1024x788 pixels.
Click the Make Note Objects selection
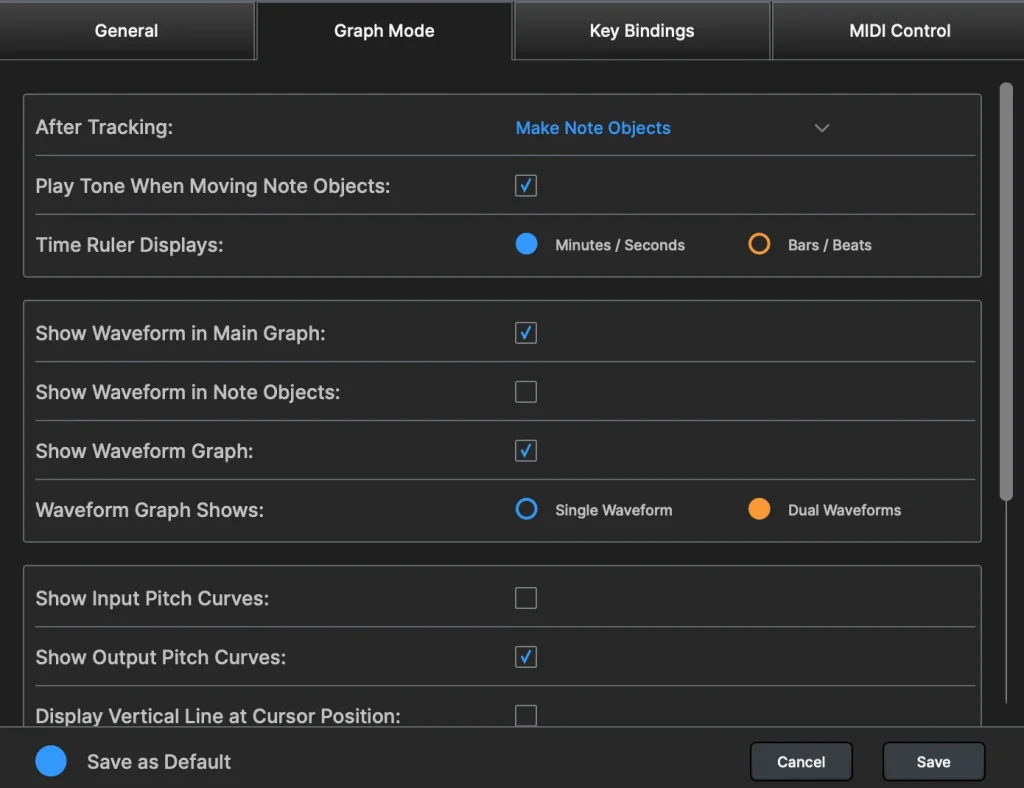point(593,128)
